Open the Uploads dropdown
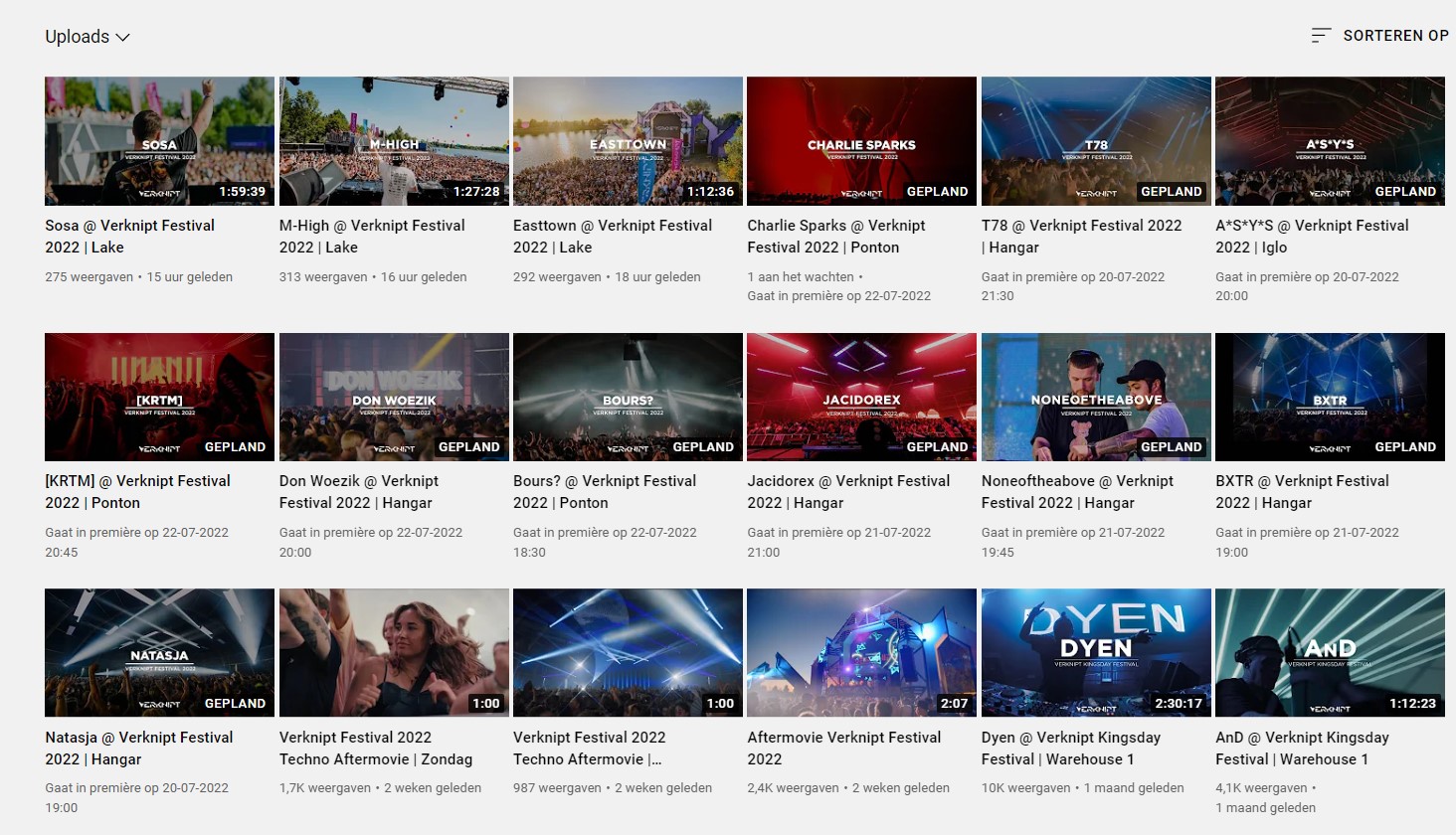 [88, 37]
